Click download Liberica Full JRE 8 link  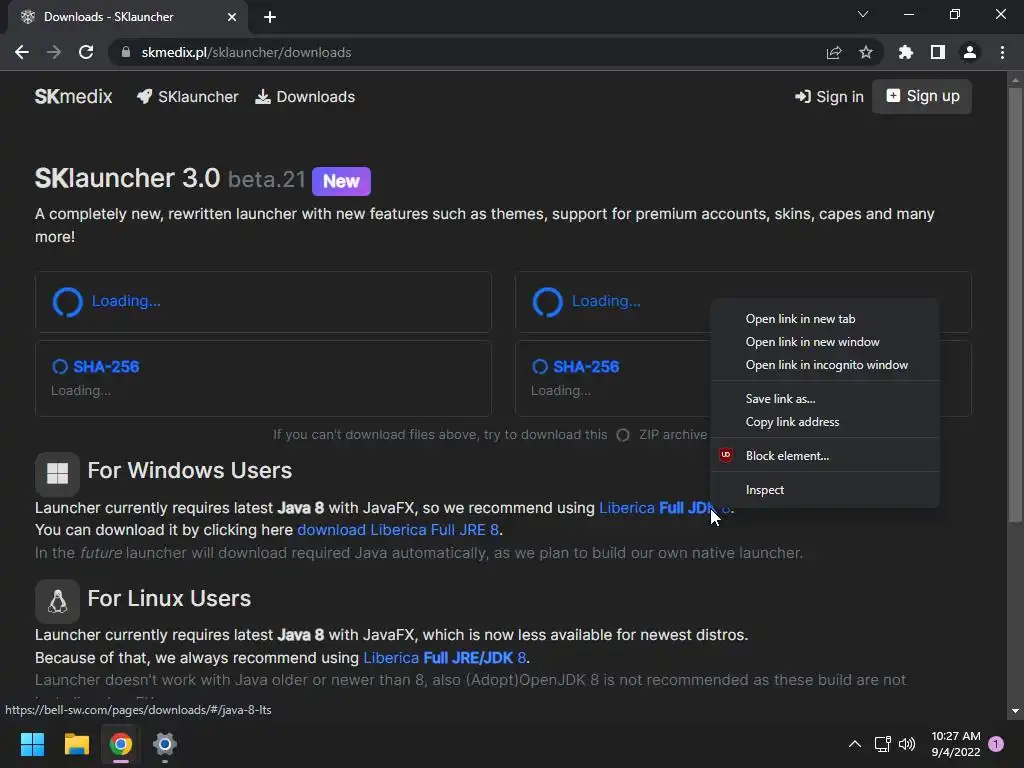398,530
